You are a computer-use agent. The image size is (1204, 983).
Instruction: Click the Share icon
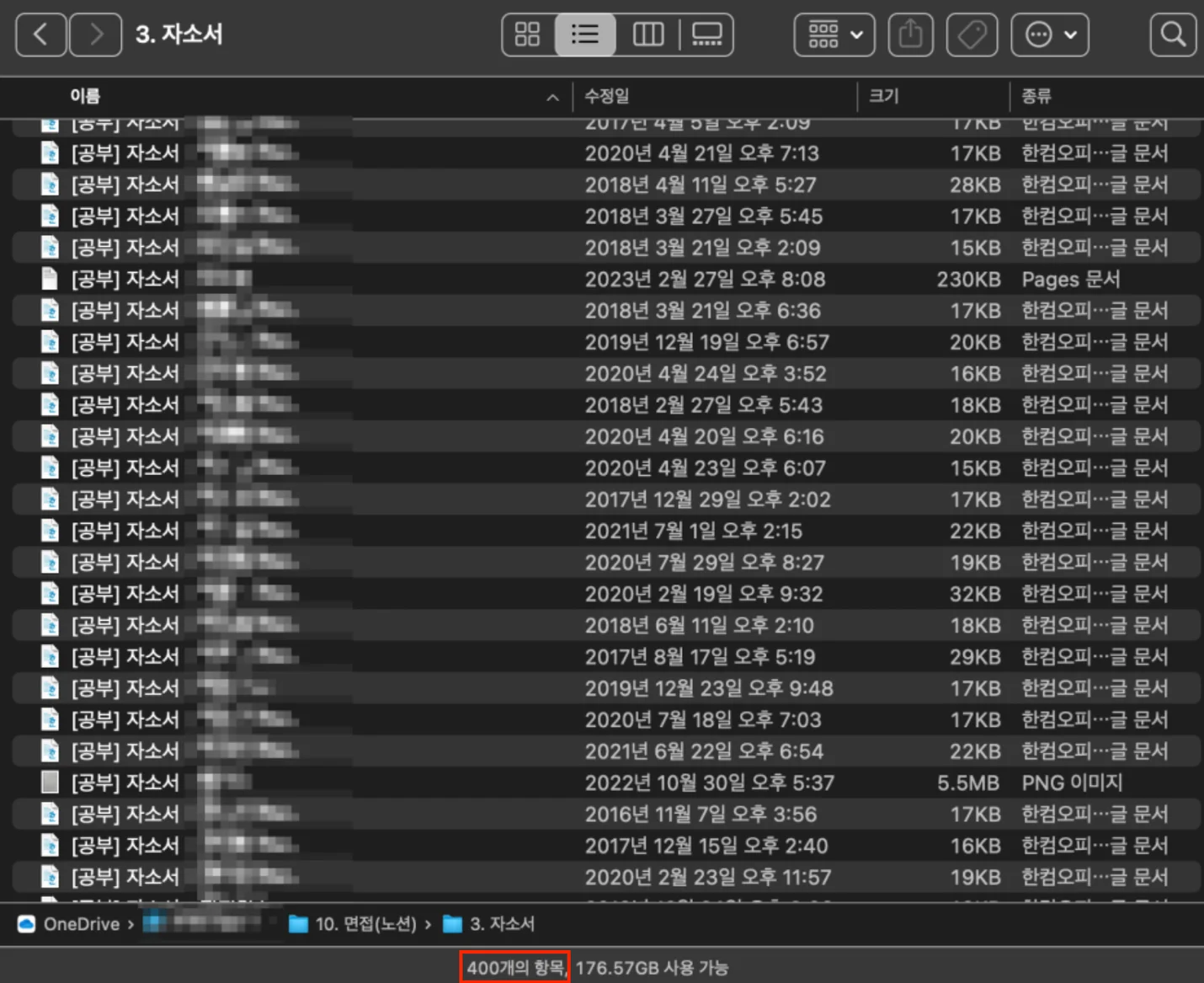click(x=911, y=35)
